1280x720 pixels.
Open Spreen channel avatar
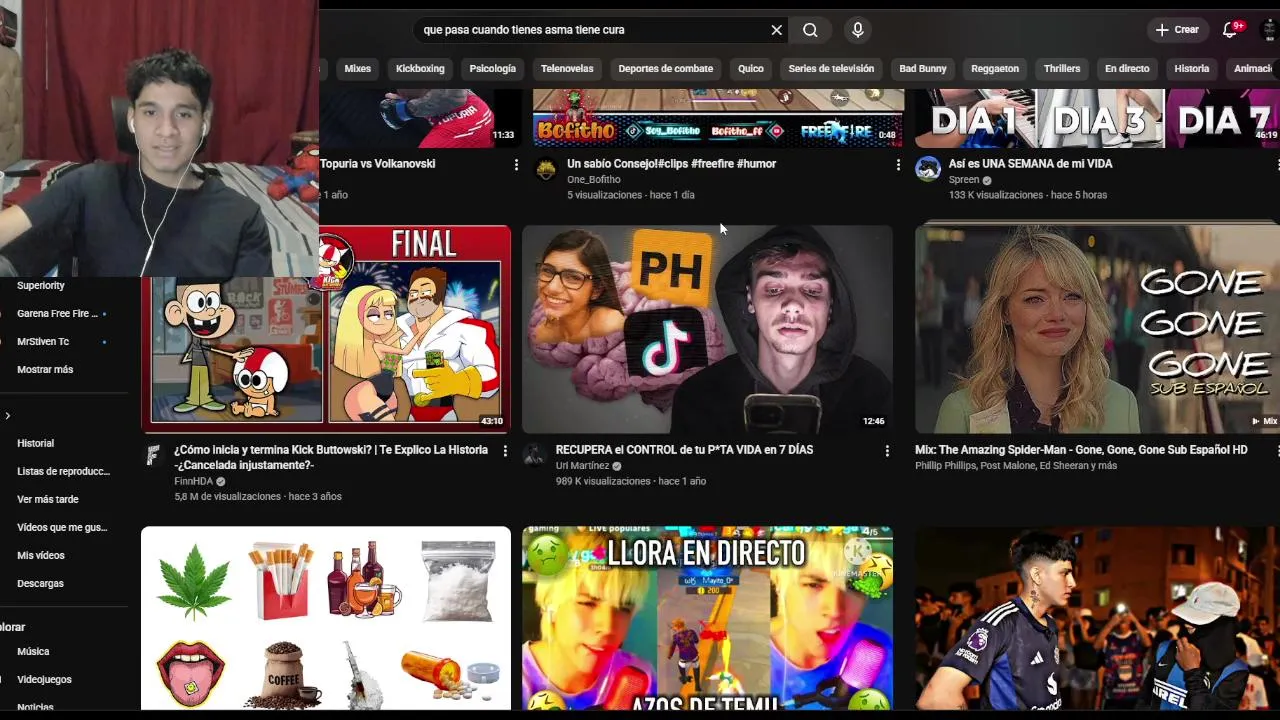(x=927, y=169)
